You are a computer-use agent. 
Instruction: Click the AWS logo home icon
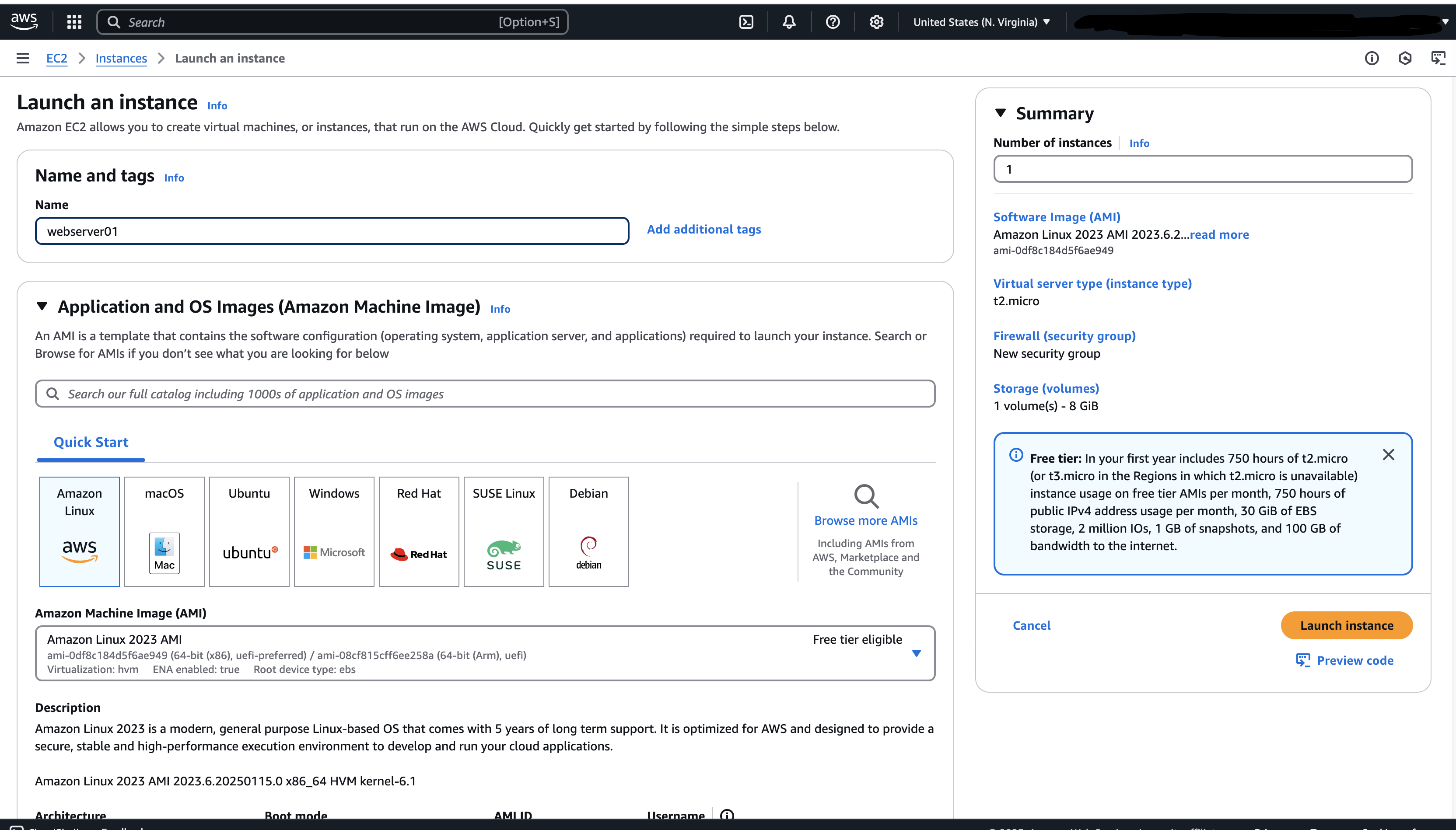[24, 22]
